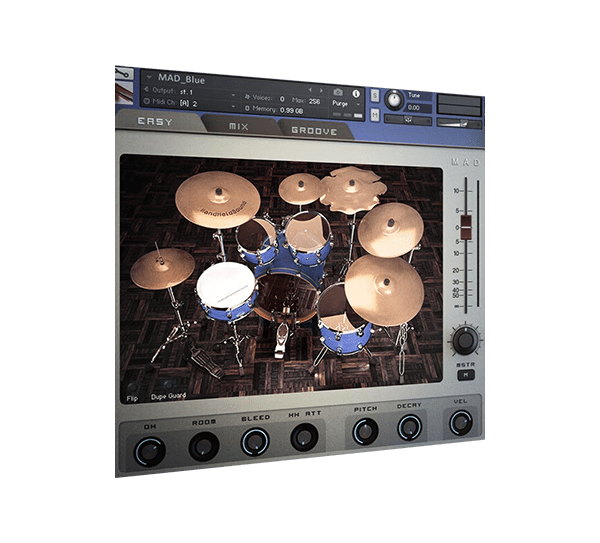Viewport: 600px width, 543px height.
Task: Click the instrument thumbnail below the wrench
Action: [x=124, y=93]
